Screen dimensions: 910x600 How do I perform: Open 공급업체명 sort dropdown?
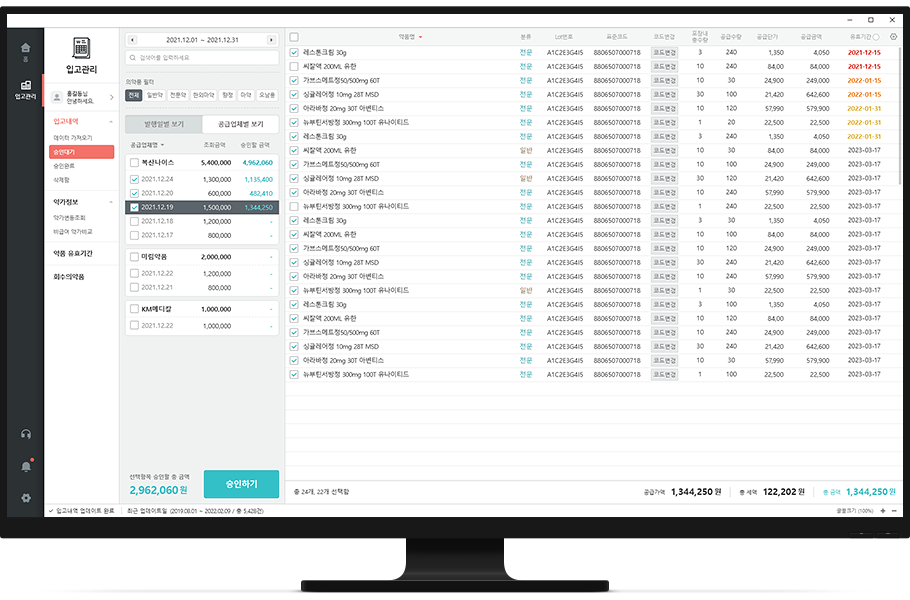pos(147,145)
